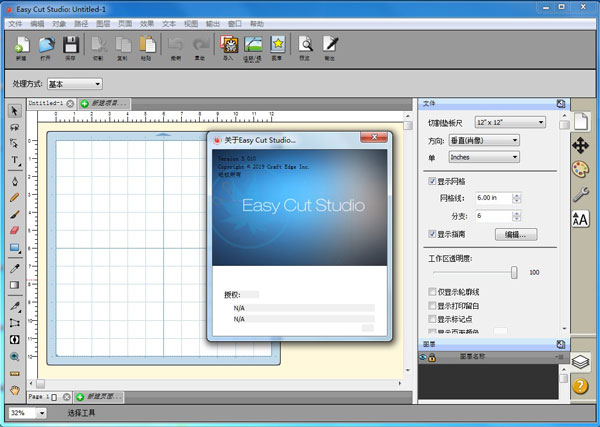Open the AA Text side panel
Viewport: 600px width, 427px height.
click(580, 219)
